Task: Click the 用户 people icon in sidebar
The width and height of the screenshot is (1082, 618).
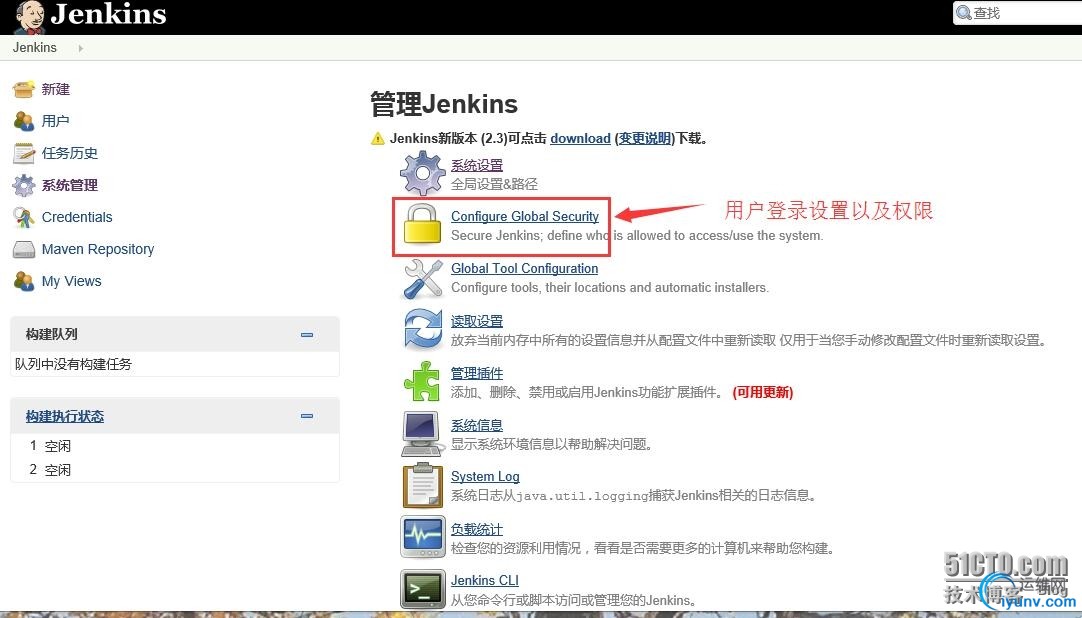Action: click(x=23, y=121)
